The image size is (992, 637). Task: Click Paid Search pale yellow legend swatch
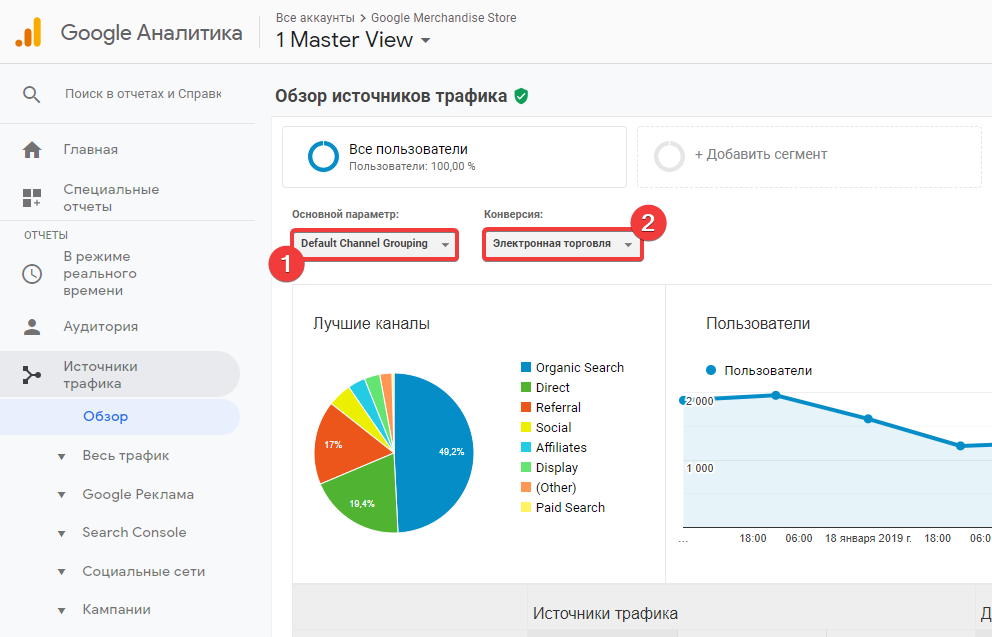pos(526,507)
